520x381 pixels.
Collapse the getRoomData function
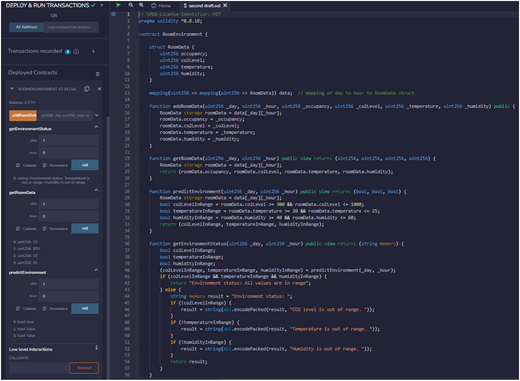tap(96, 190)
